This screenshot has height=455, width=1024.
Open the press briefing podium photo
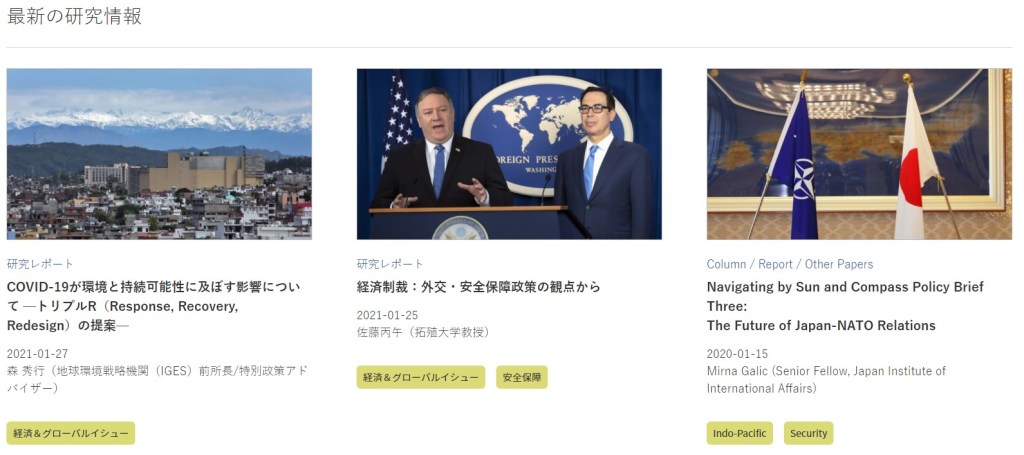(509, 153)
